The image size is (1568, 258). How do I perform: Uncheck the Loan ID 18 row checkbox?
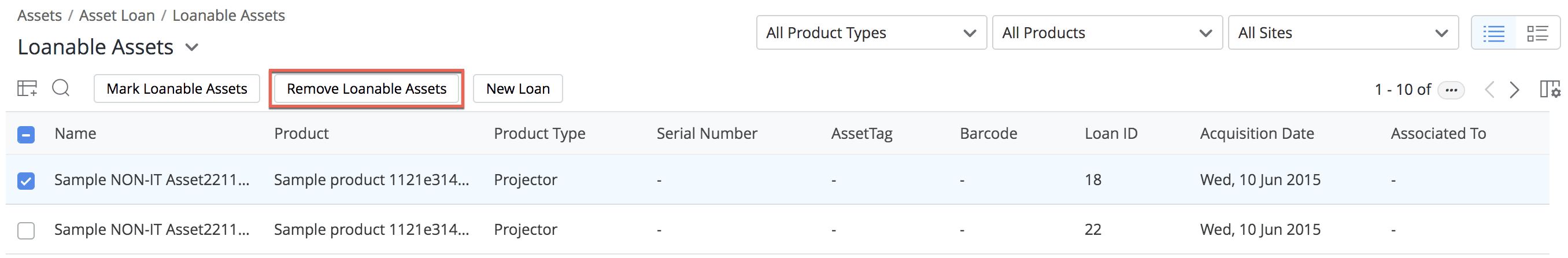click(x=26, y=180)
